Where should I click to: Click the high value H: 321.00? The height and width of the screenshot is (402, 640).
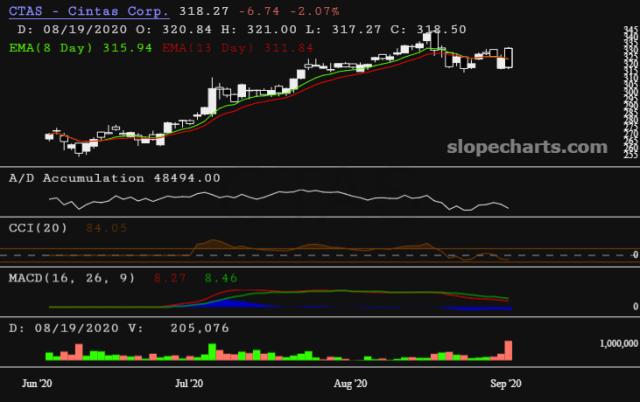(x=259, y=29)
